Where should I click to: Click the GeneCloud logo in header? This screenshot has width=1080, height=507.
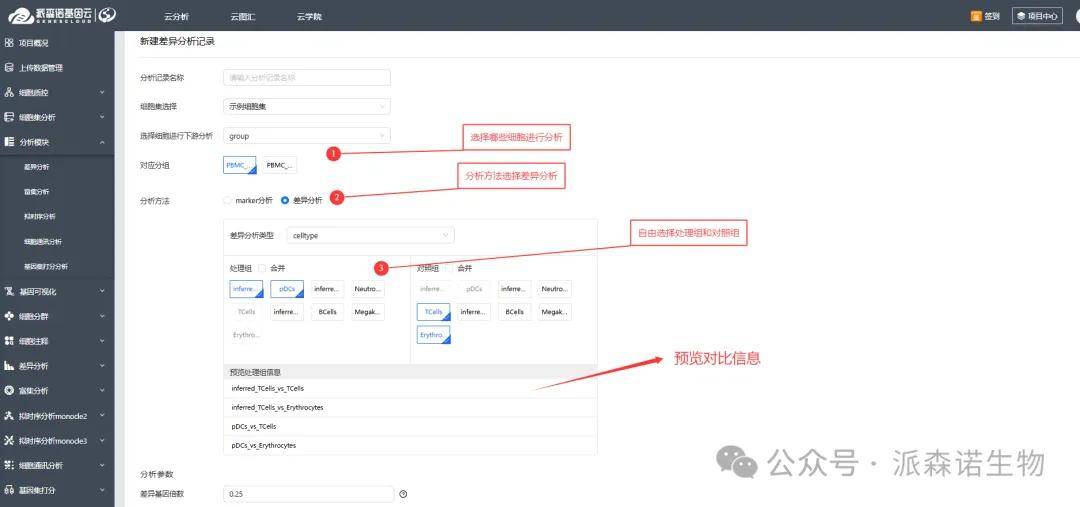tap(61, 14)
